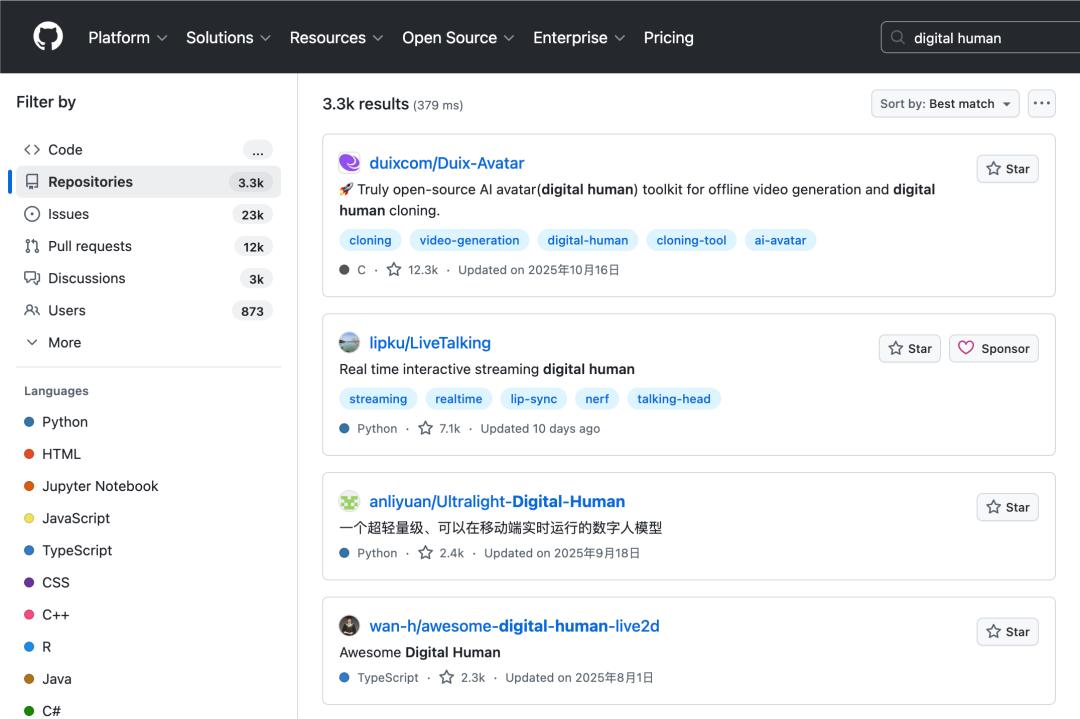
Task: Expand More filter options in sidebar
Action: [x=63, y=342]
